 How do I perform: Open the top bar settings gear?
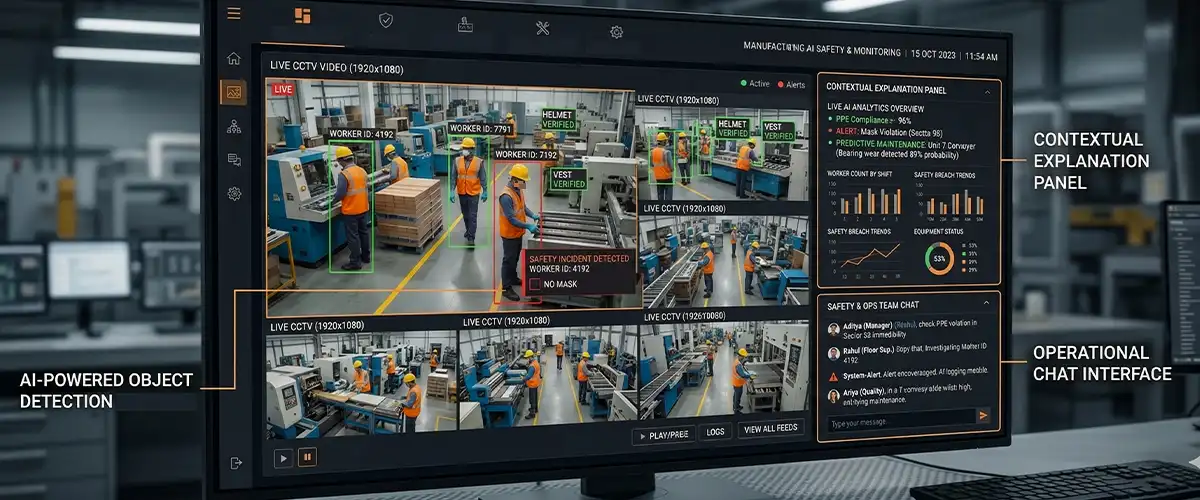[616, 32]
